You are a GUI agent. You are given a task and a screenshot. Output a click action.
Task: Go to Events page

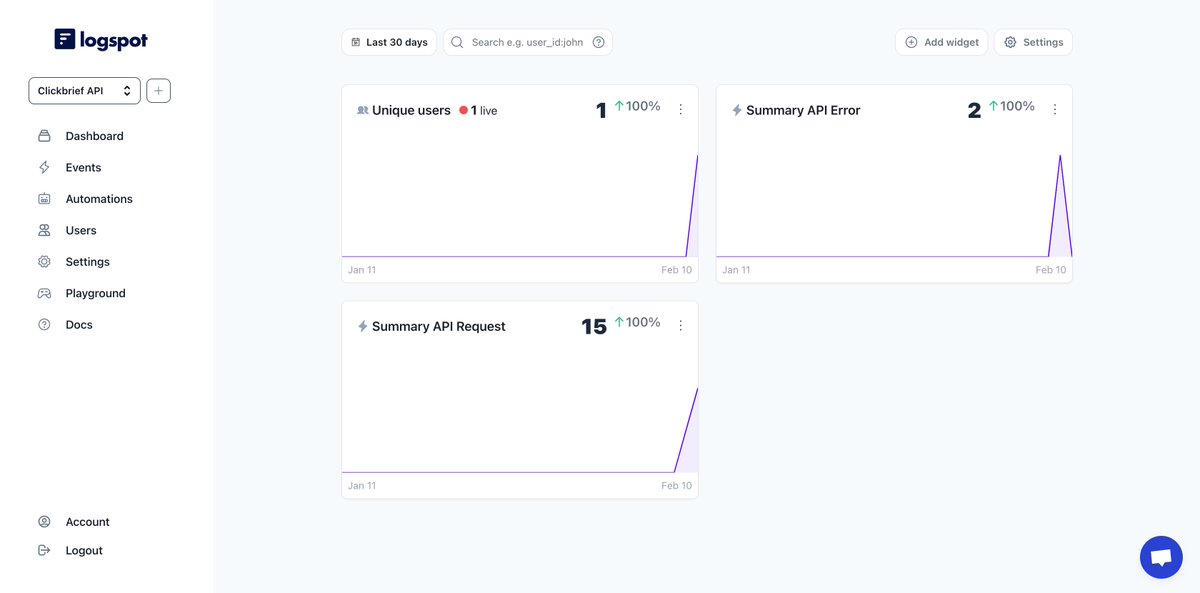(x=83, y=168)
